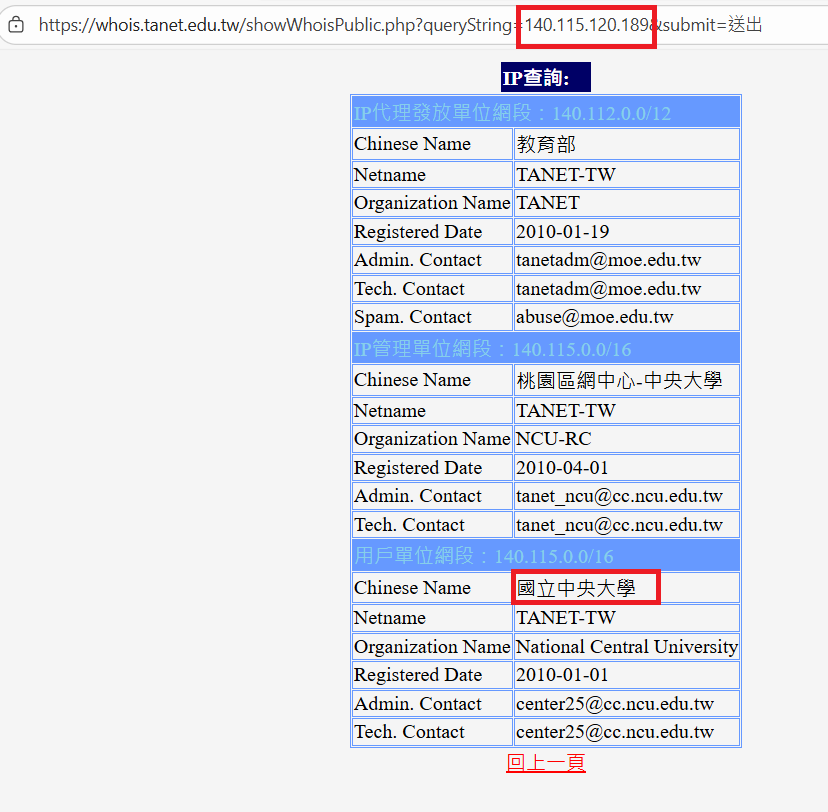The width and height of the screenshot is (828, 812).
Task: Click the whois.tanet.edu.tw URL in address bar
Action: [400, 25]
